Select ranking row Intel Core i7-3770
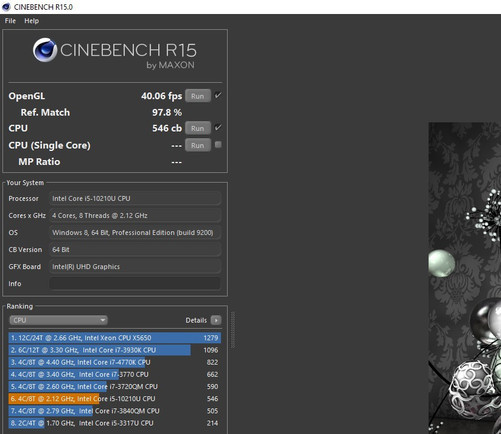Image resolution: width=501 pixels, height=434 pixels. (x=115, y=374)
